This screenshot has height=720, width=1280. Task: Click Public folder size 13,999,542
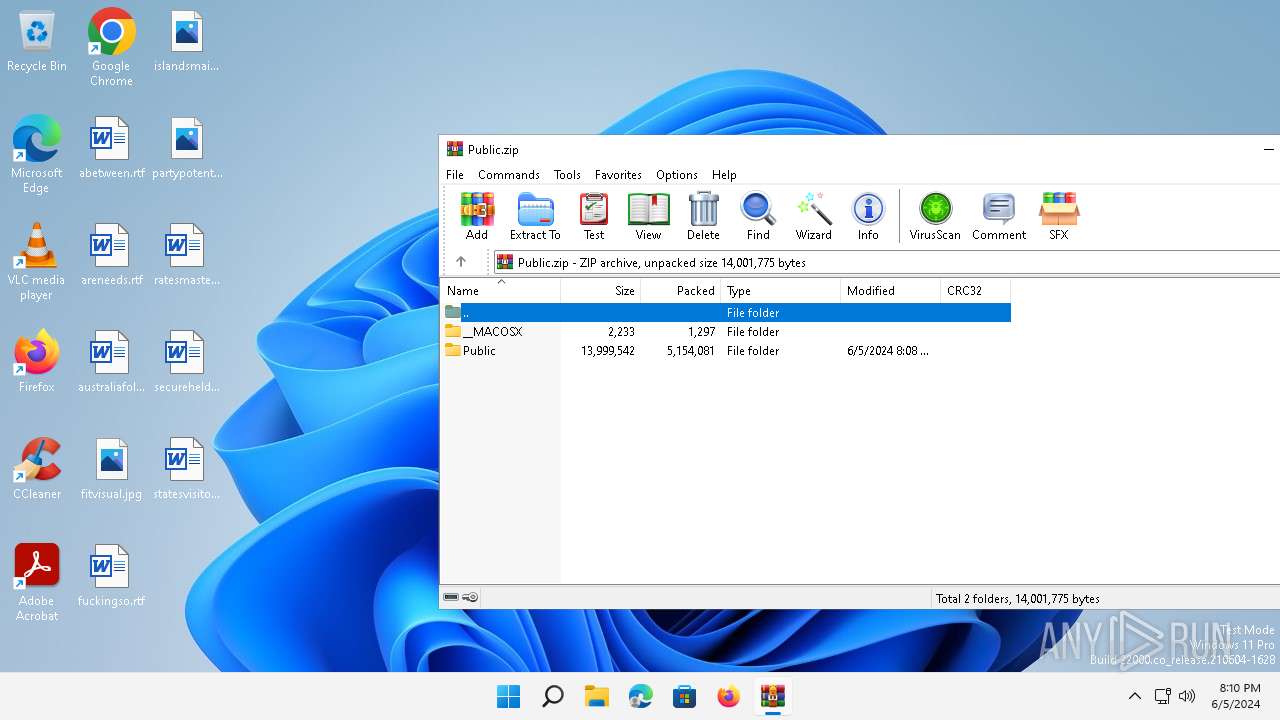point(608,351)
